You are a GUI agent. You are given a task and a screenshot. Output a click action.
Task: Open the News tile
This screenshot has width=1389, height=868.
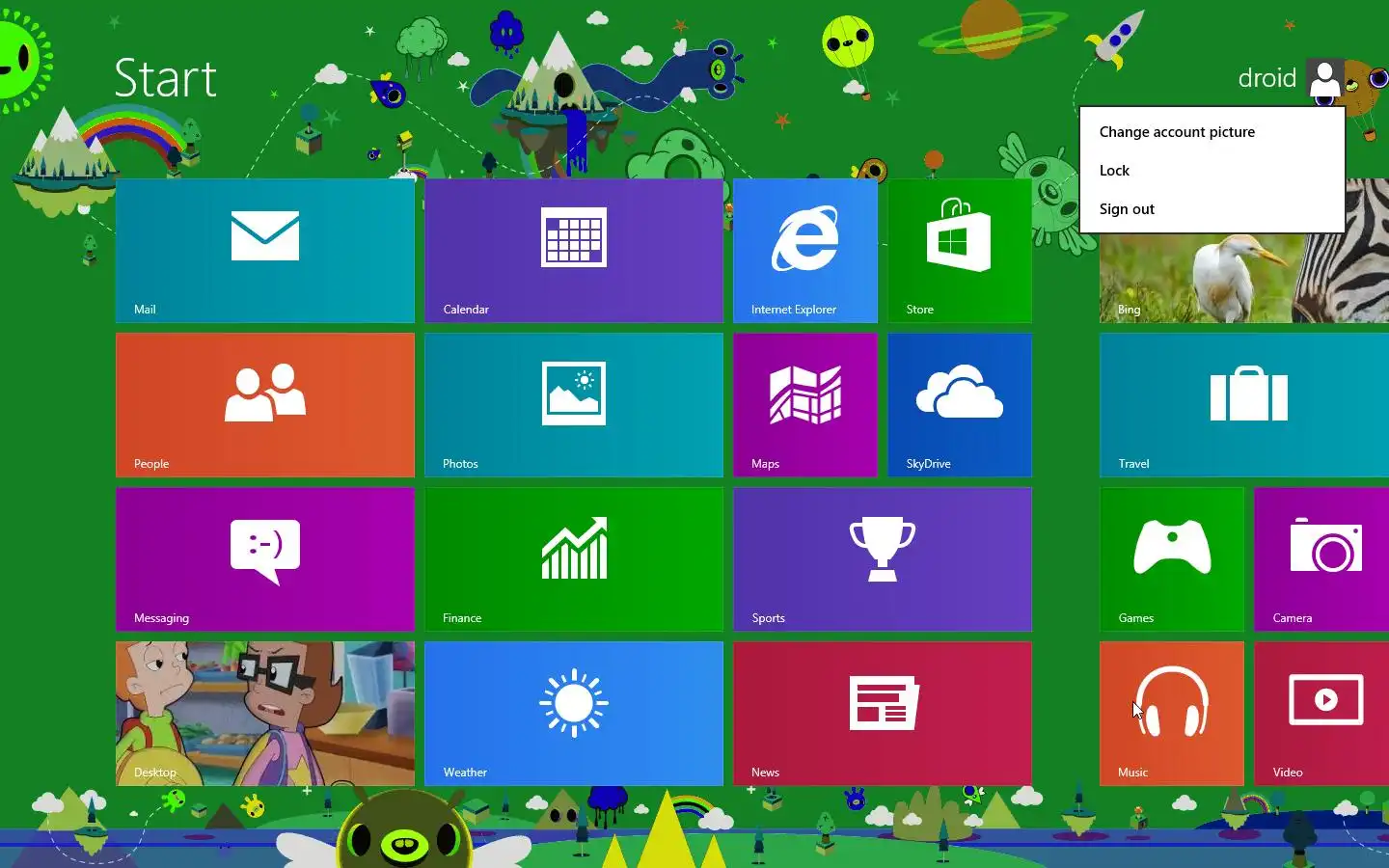[x=883, y=714]
